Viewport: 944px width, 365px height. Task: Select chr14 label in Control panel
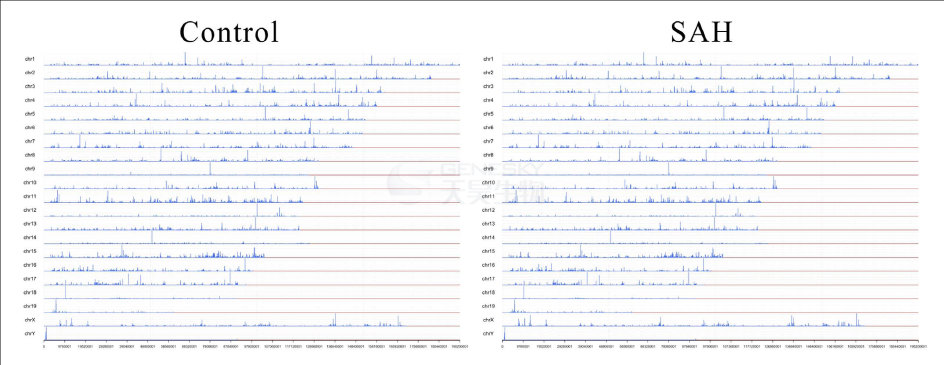31,237
